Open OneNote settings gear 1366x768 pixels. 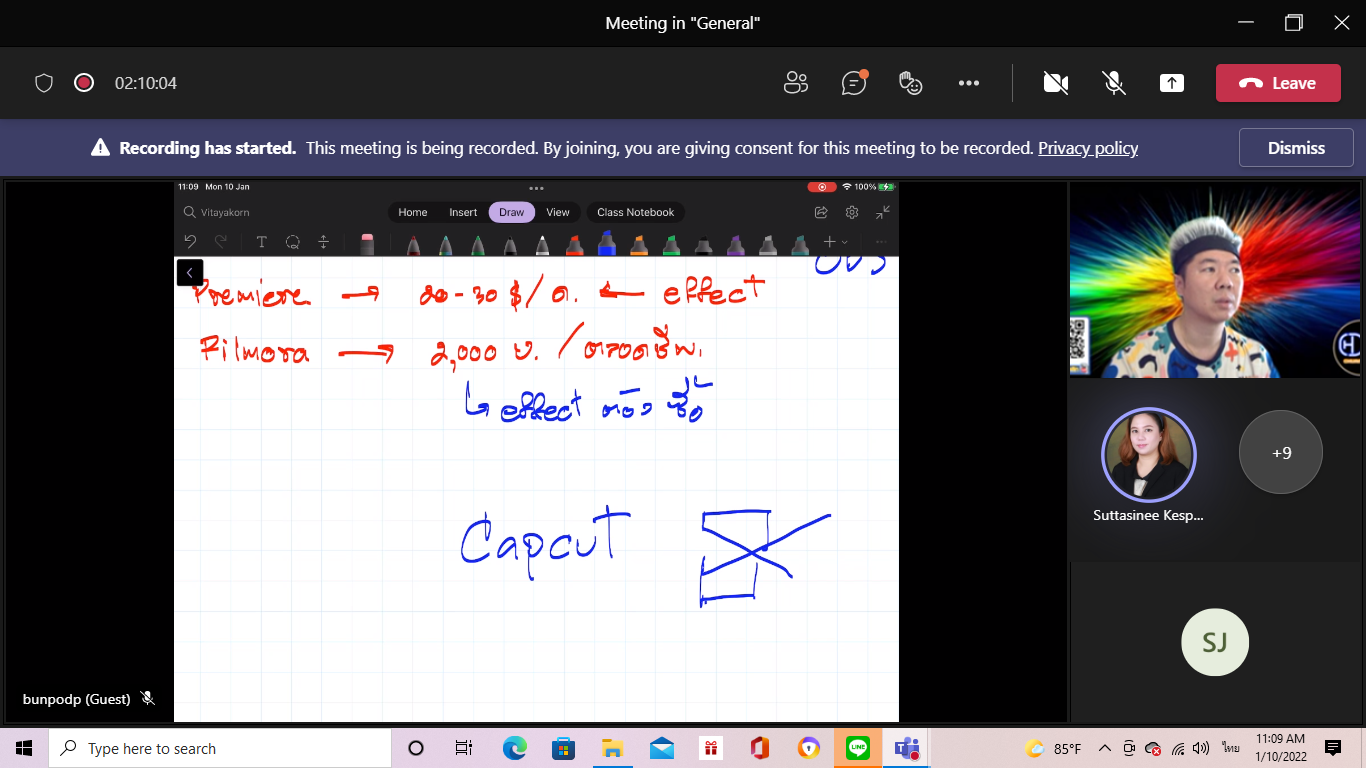click(x=852, y=212)
